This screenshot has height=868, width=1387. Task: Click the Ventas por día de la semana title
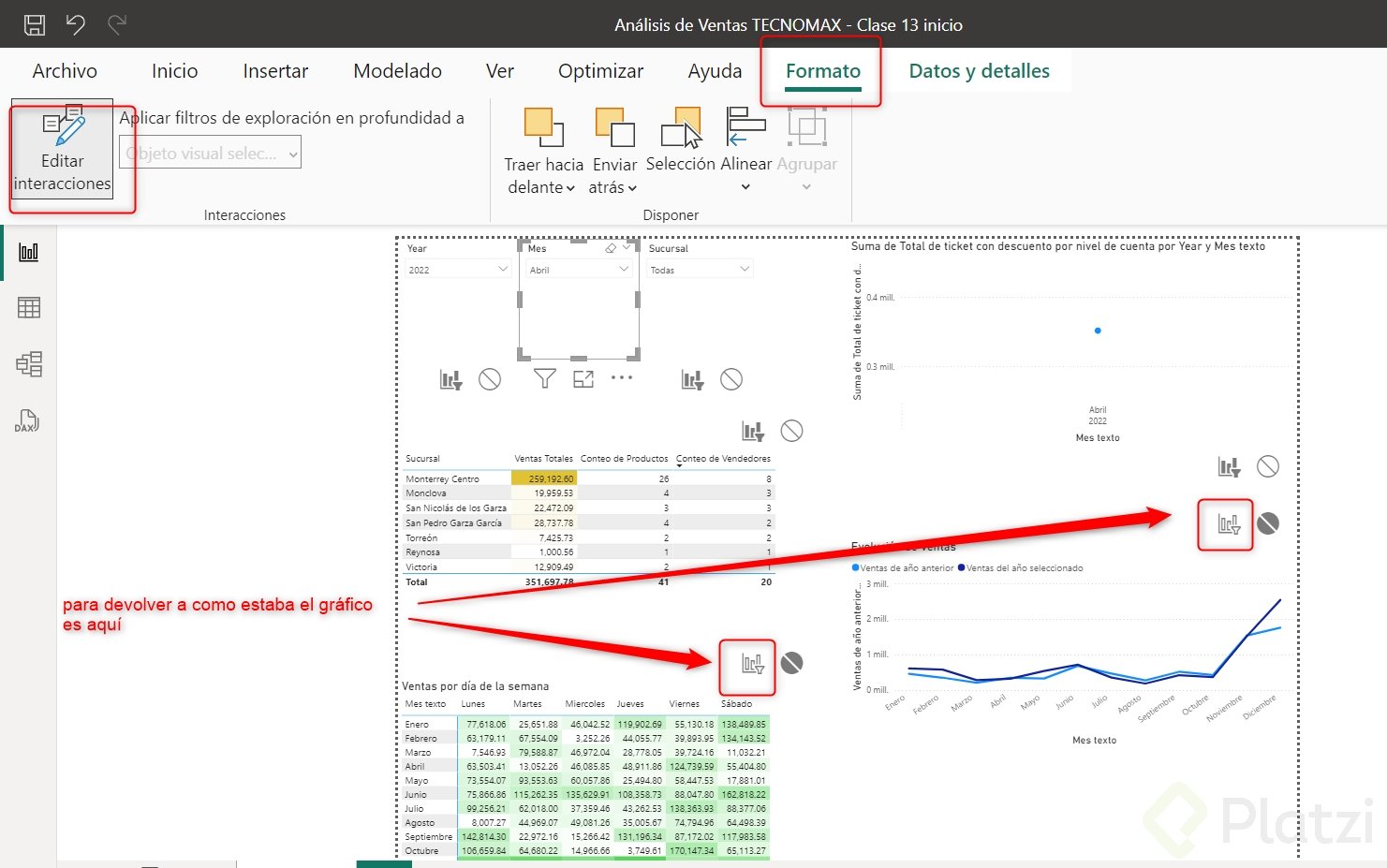(x=476, y=686)
